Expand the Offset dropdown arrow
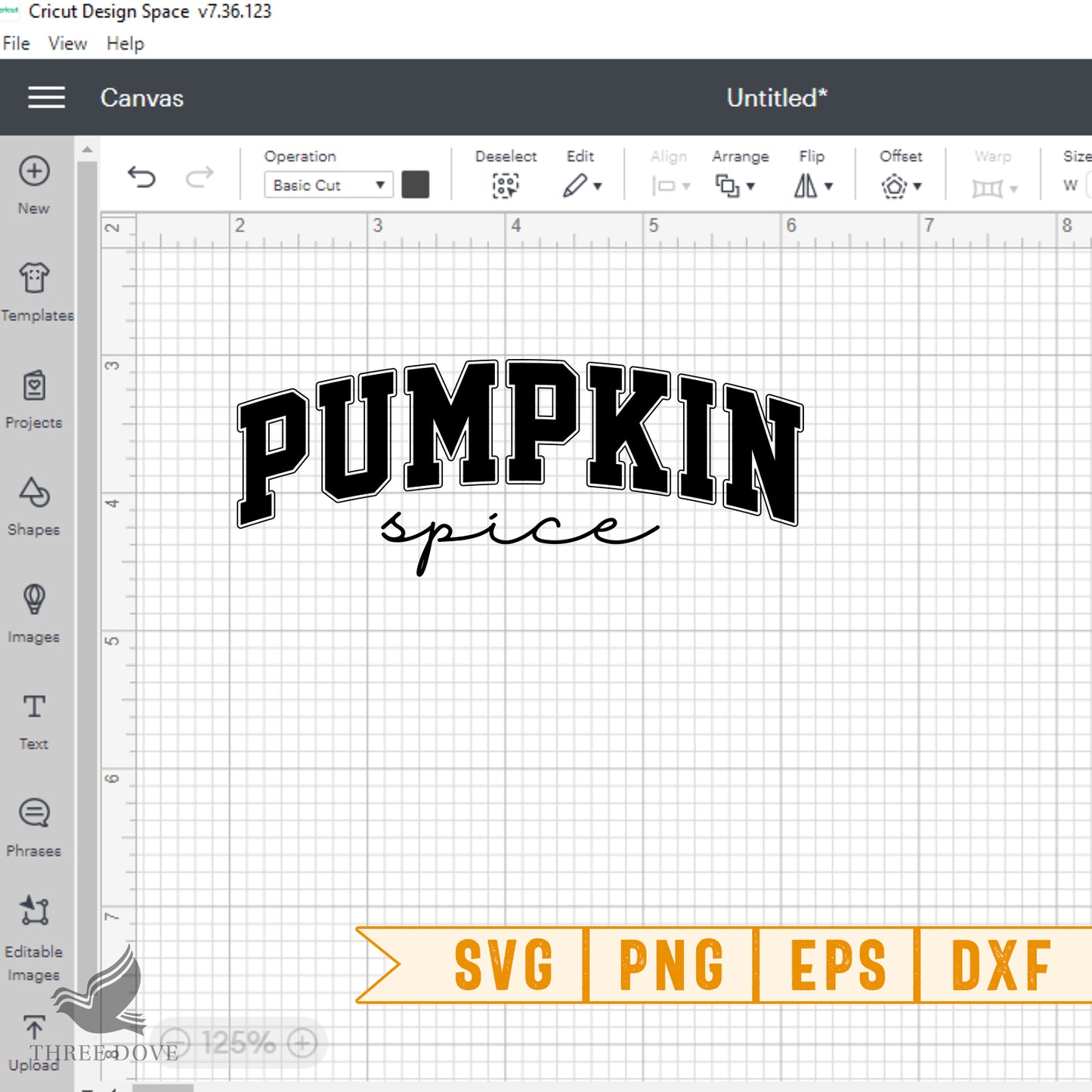Image resolution: width=1092 pixels, height=1092 pixels. 917,187
